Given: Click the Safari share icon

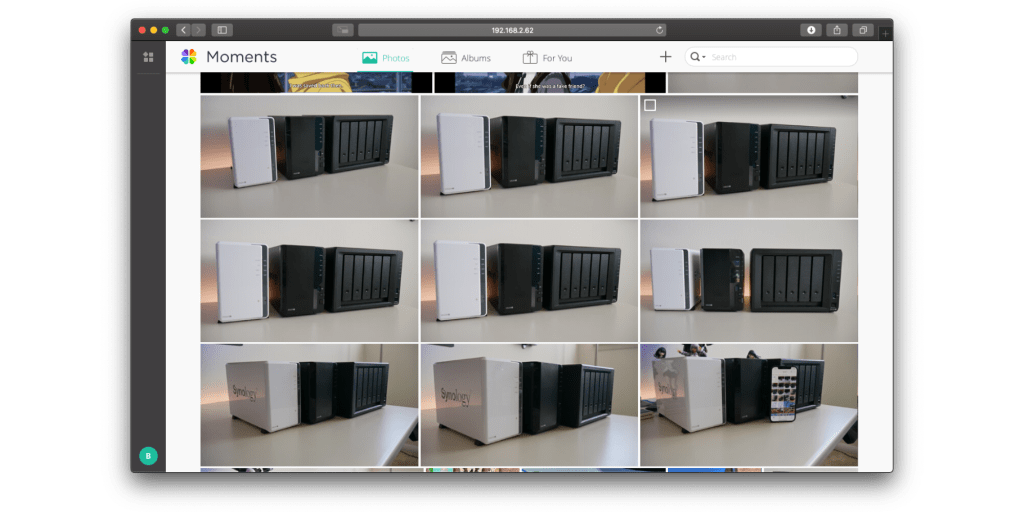Looking at the screenshot, I should [x=837, y=30].
